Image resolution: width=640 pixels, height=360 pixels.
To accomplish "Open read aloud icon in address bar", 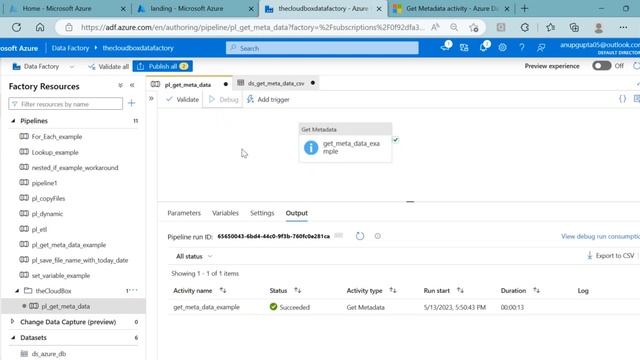I will click(435, 27).
